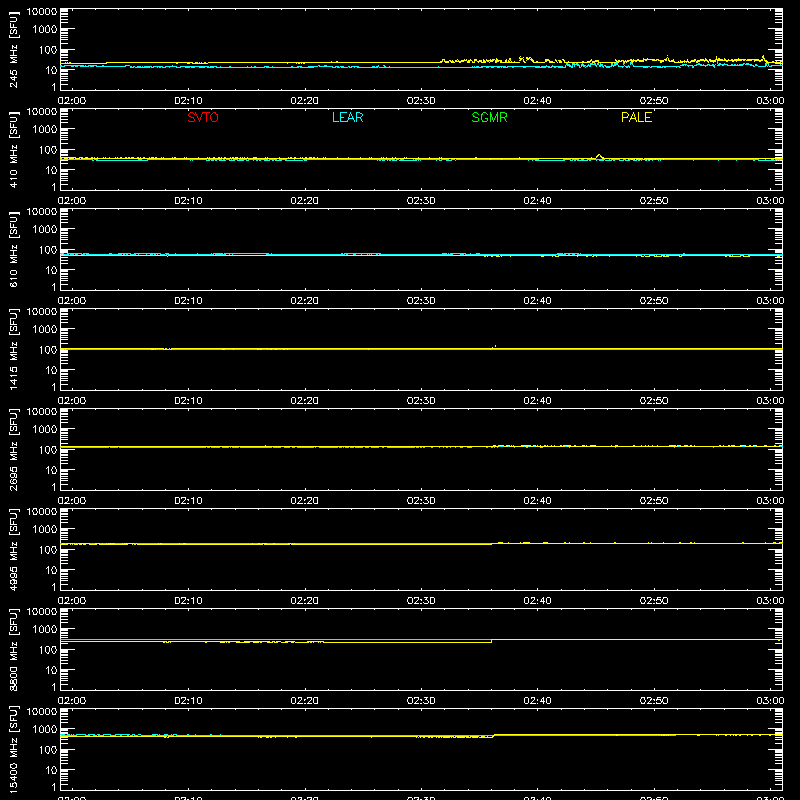Select the 610 MHz [SFU] axis title
Screen dimensions: 800x800
pyautogui.click(x=13, y=249)
